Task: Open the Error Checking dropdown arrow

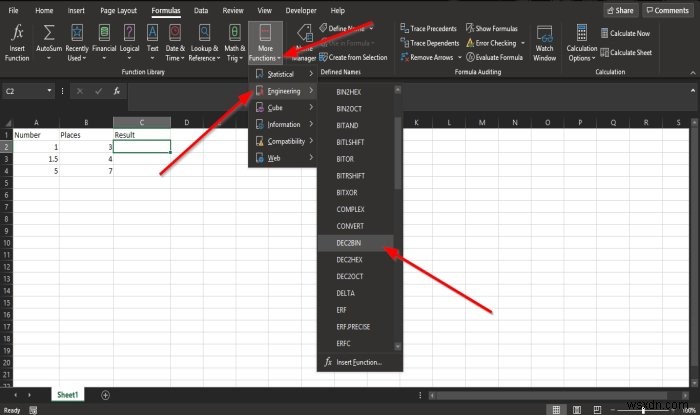Action: (x=523, y=43)
